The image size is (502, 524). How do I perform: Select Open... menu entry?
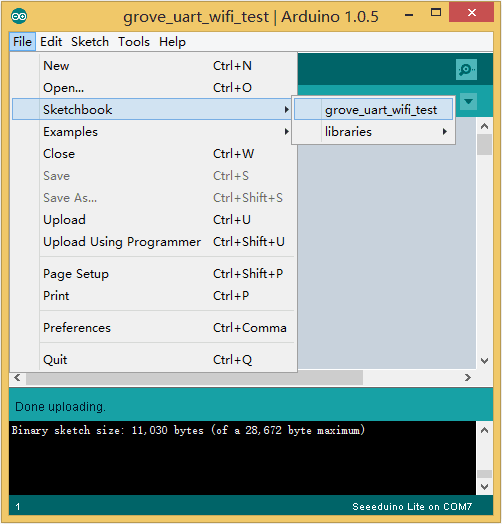coord(154,88)
